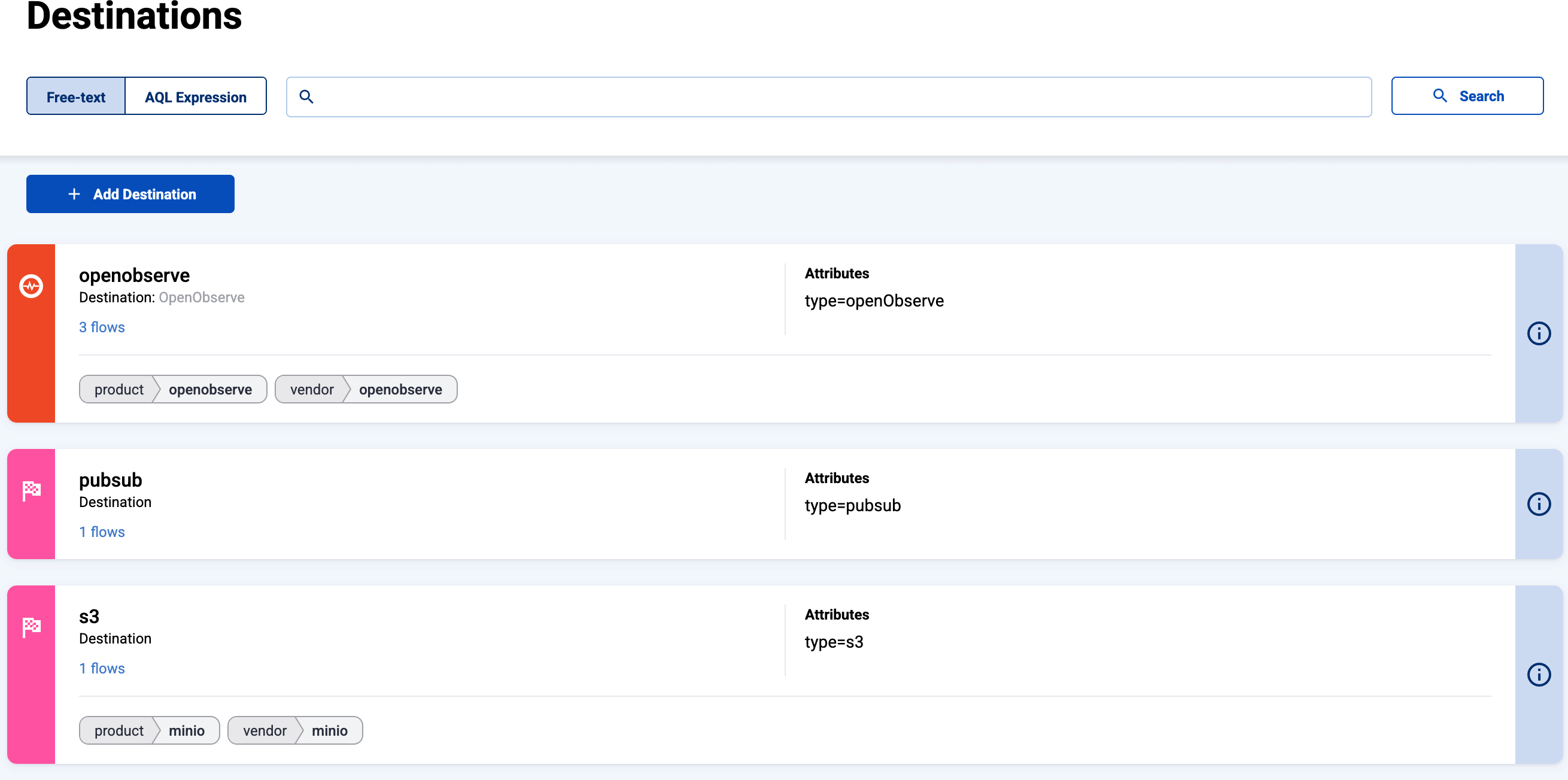Click the product openobserve tag
This screenshot has height=780, width=1568.
(x=173, y=390)
